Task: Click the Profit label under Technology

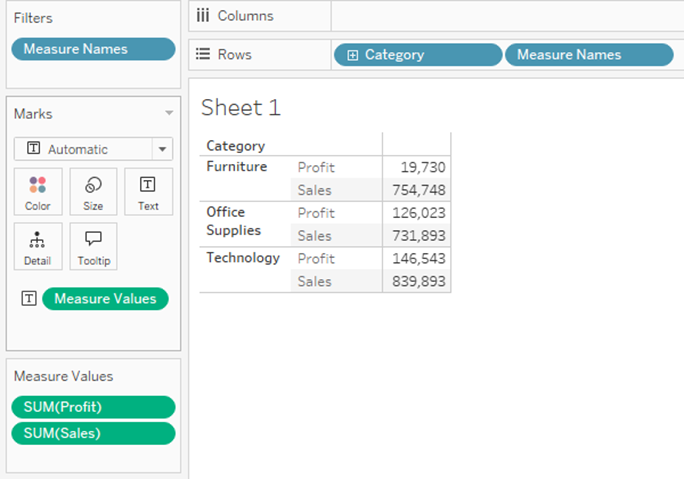Action: pyautogui.click(x=316, y=259)
